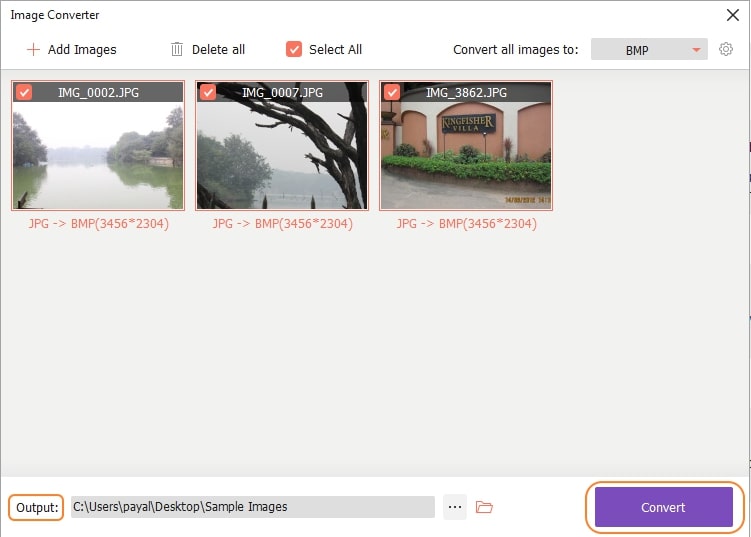Open conversion settings gear icon
This screenshot has width=751, height=537.
726,49
